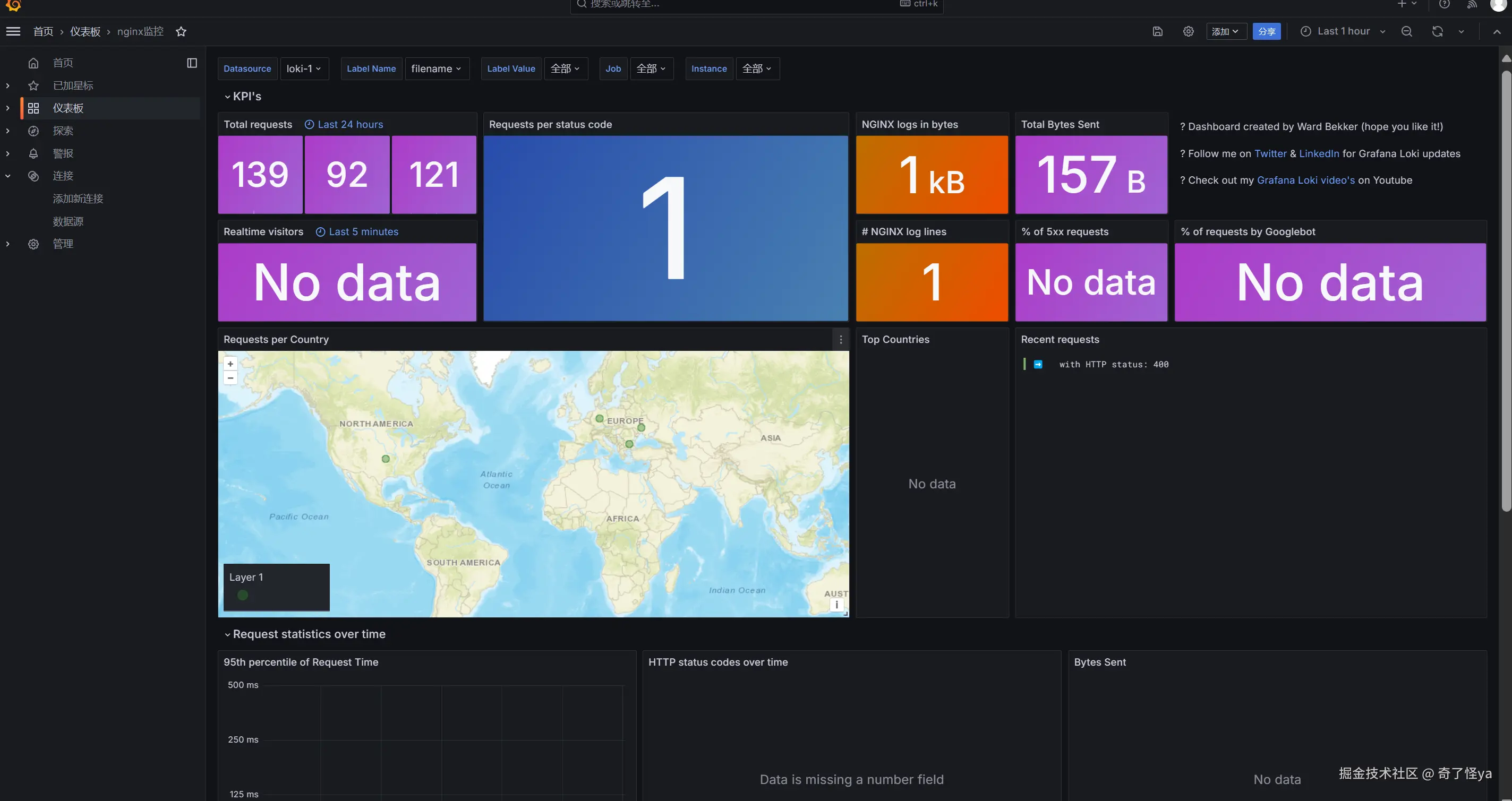1512x801 pixels.
Task: Click the save dashboard icon
Action: click(x=1157, y=32)
